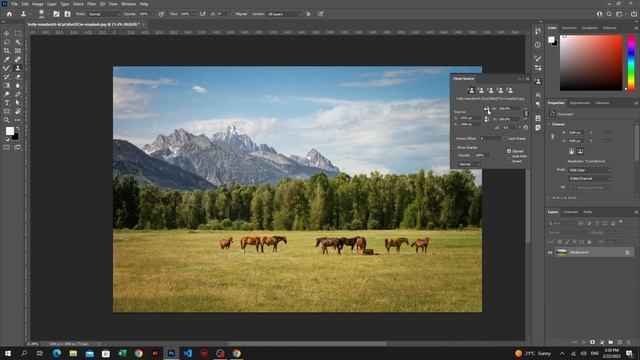The width and height of the screenshot is (640, 360).
Task: Select the Pen tool
Action: click(18, 94)
